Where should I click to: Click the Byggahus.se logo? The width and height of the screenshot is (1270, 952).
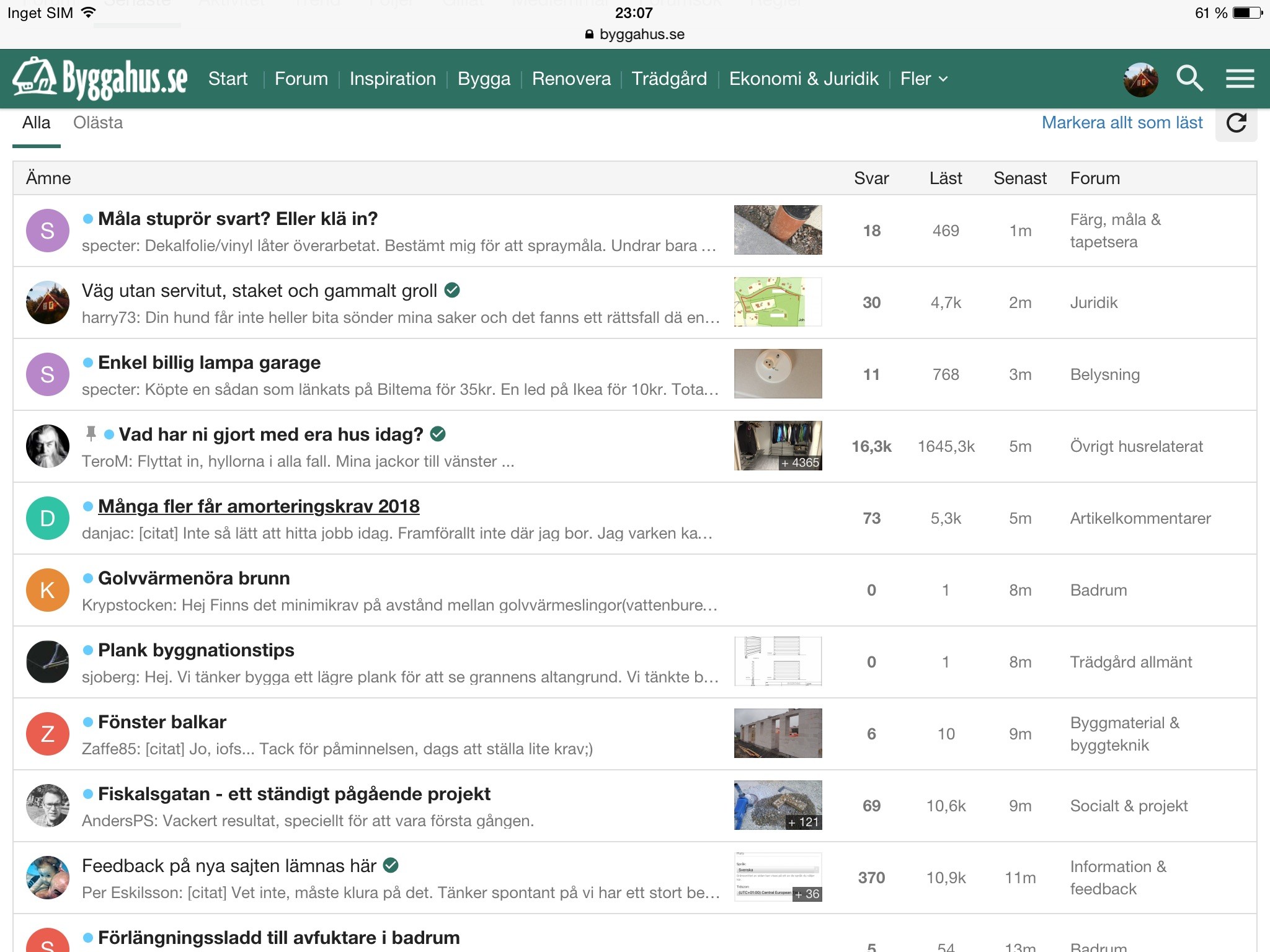click(100, 79)
